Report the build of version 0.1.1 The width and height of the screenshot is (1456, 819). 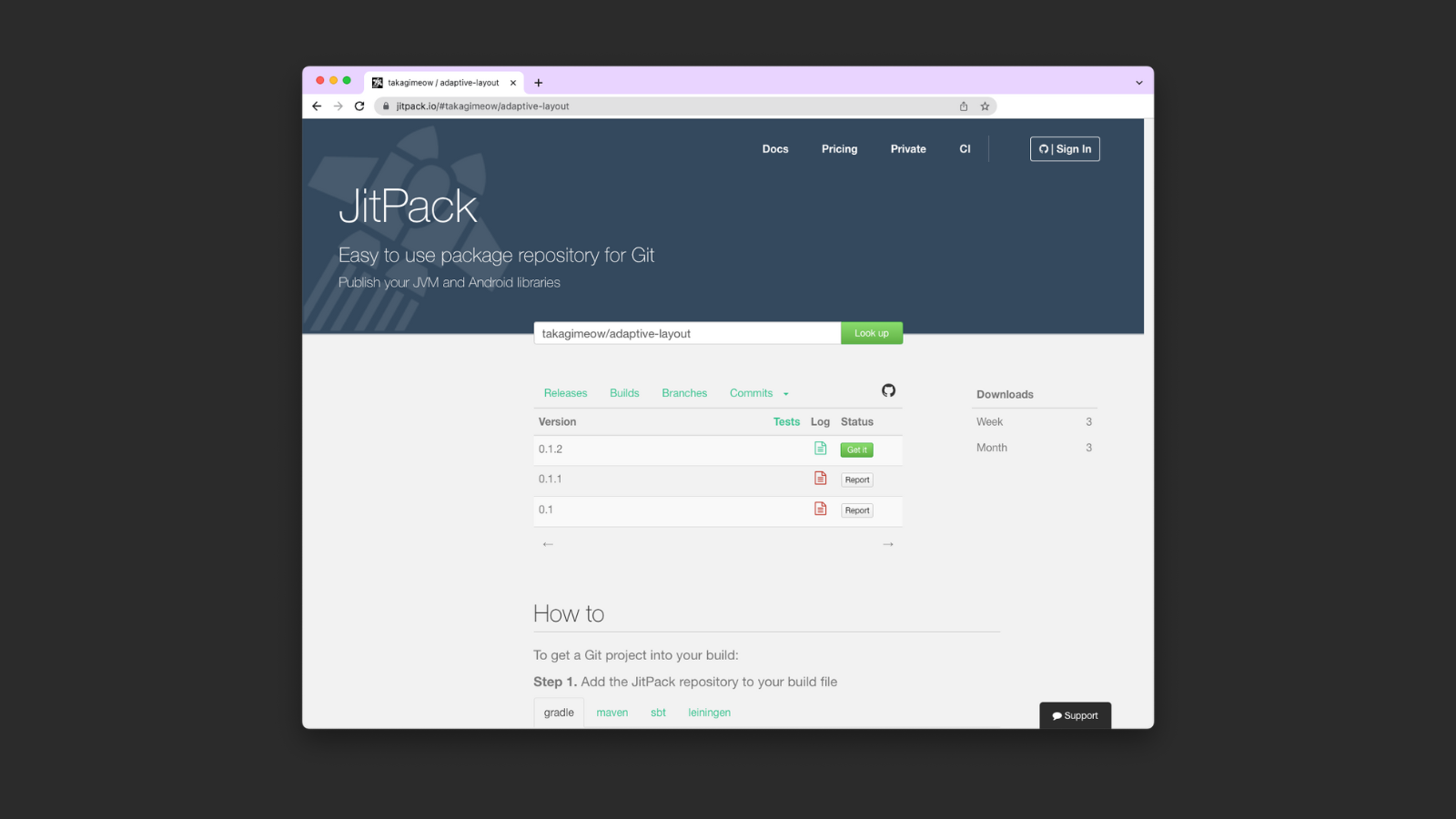[x=857, y=480]
